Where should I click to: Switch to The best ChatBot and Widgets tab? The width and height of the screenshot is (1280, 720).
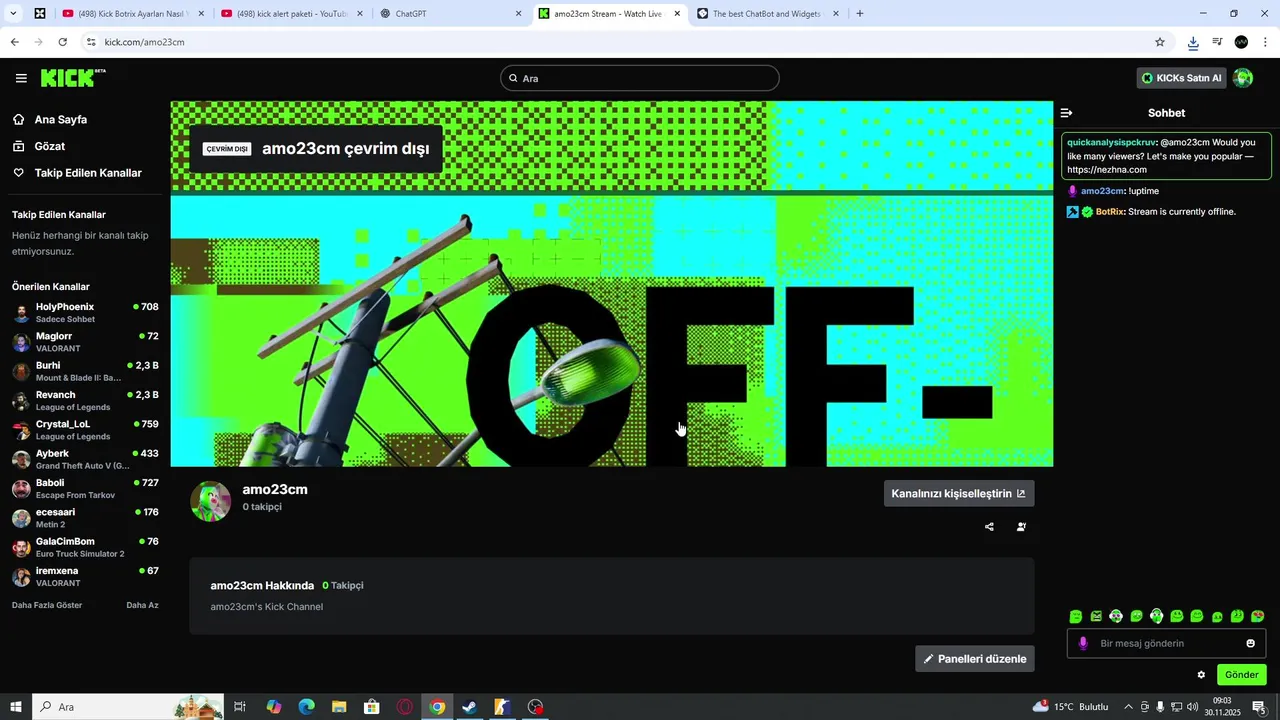click(768, 14)
